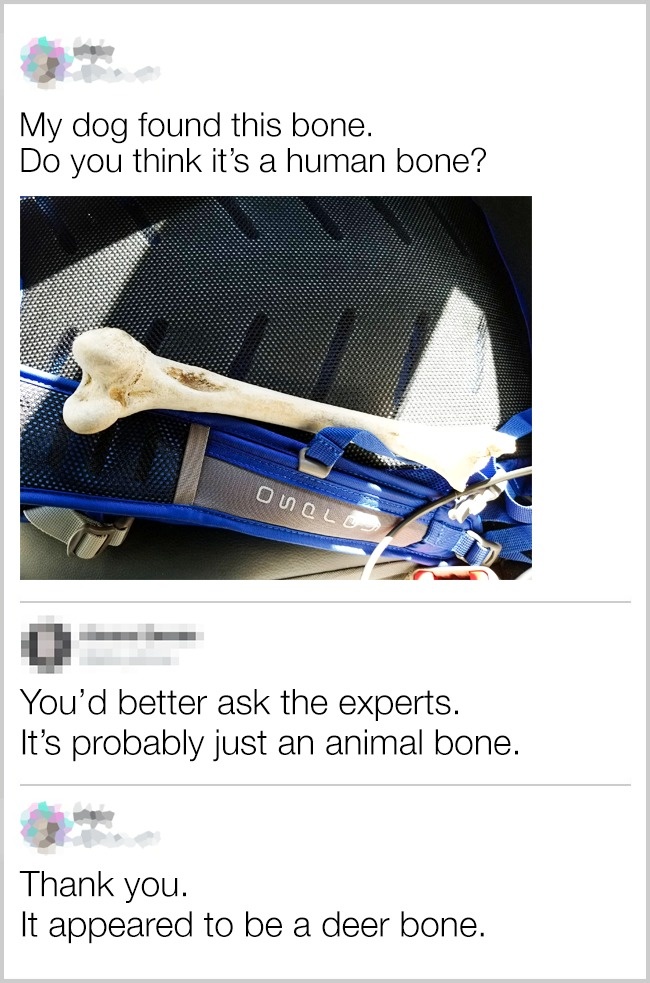Open the bone photo attachment
The height and width of the screenshot is (983, 650).
[x=276, y=387]
